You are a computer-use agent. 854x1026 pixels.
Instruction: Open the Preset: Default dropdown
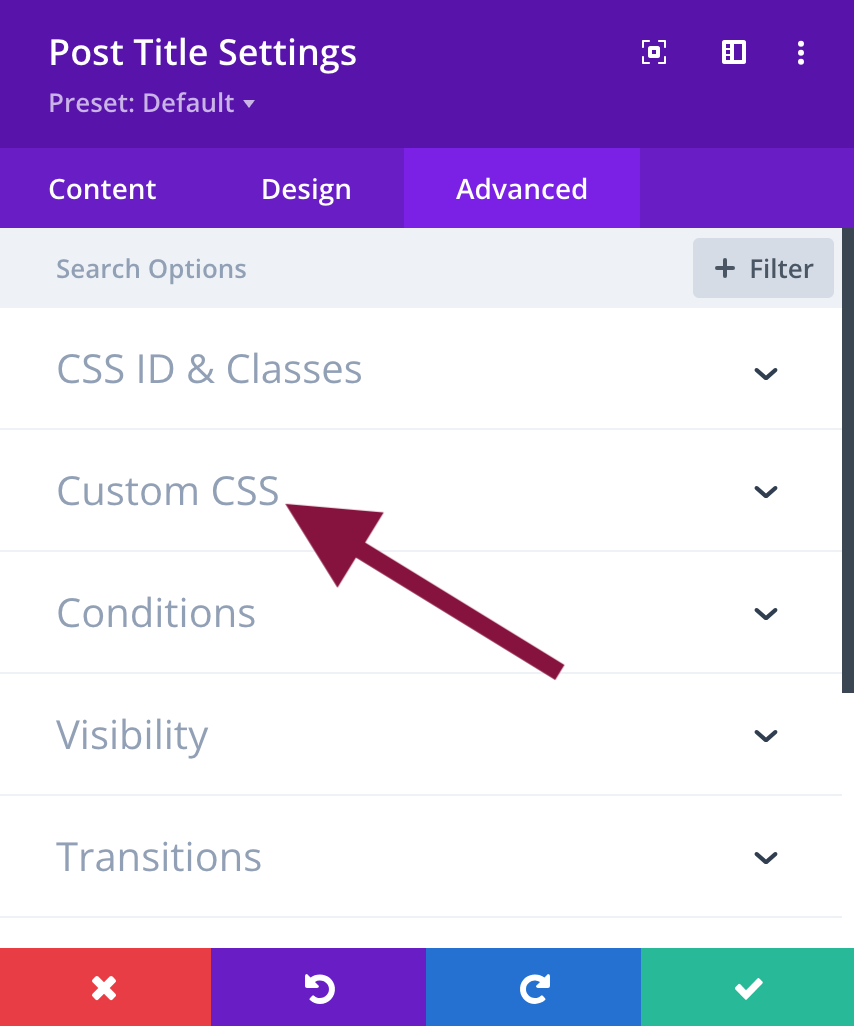click(x=151, y=103)
